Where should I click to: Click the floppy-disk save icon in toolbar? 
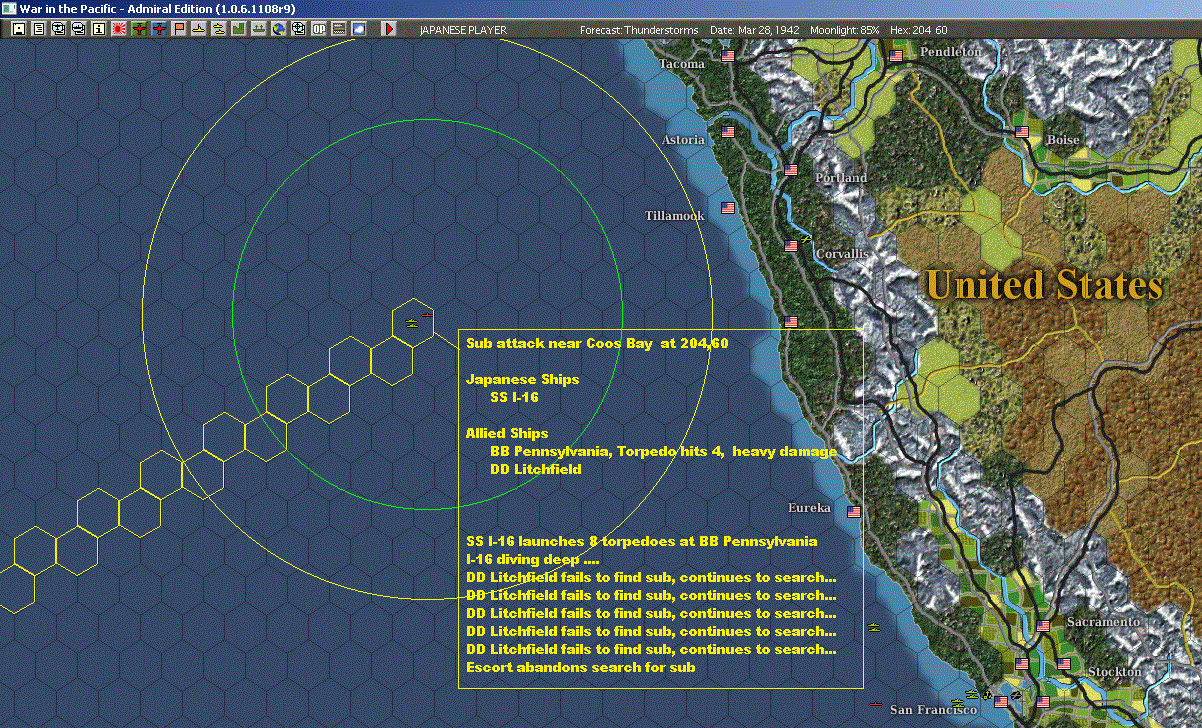click(x=18, y=29)
